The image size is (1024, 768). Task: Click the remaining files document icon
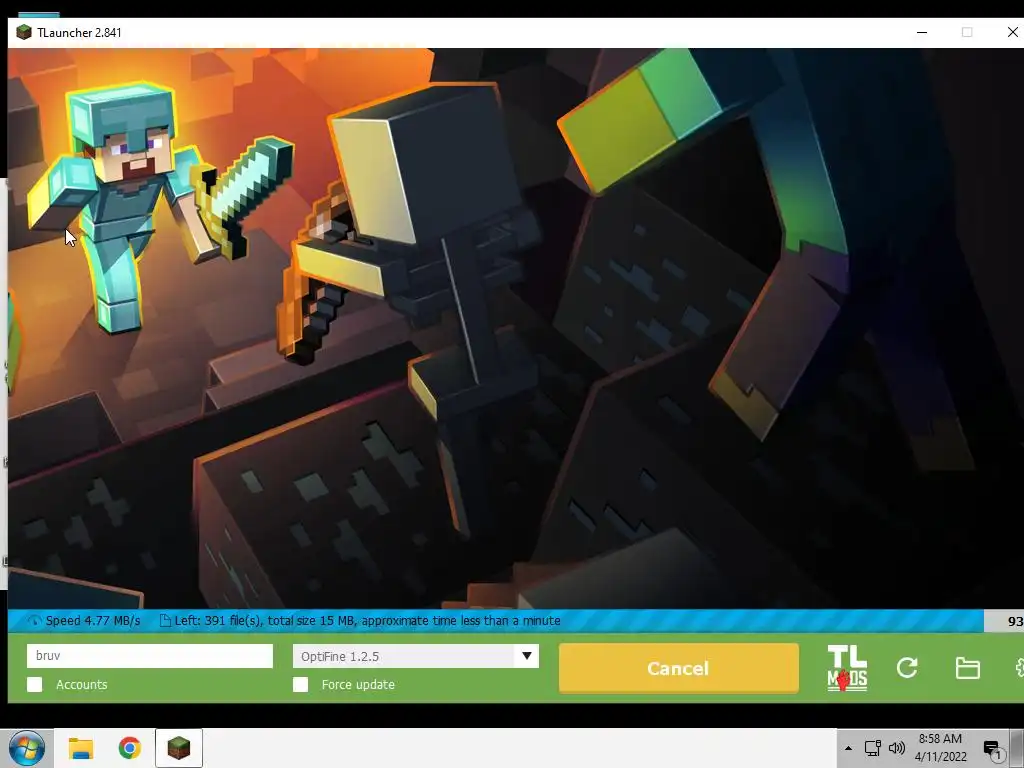click(166, 620)
